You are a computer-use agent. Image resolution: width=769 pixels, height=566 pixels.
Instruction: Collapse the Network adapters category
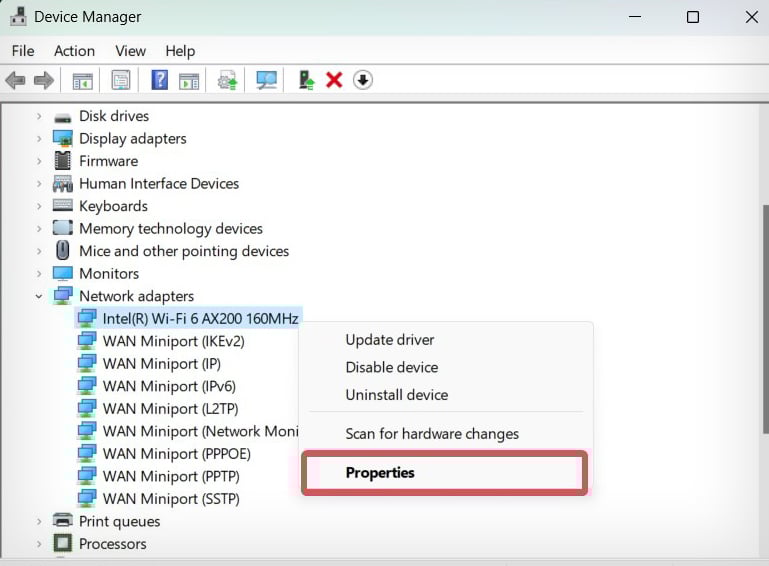39,296
